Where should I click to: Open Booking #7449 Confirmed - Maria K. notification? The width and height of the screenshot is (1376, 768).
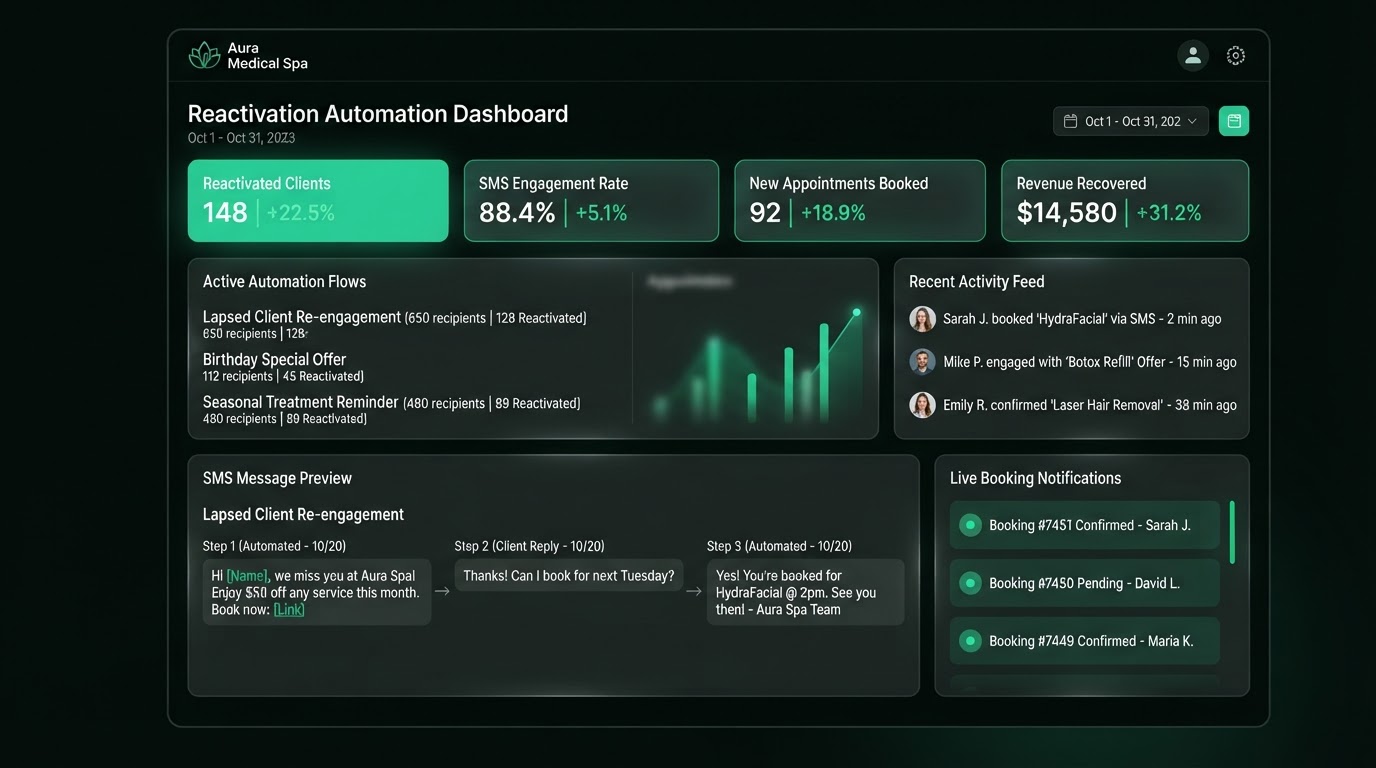pos(1085,641)
